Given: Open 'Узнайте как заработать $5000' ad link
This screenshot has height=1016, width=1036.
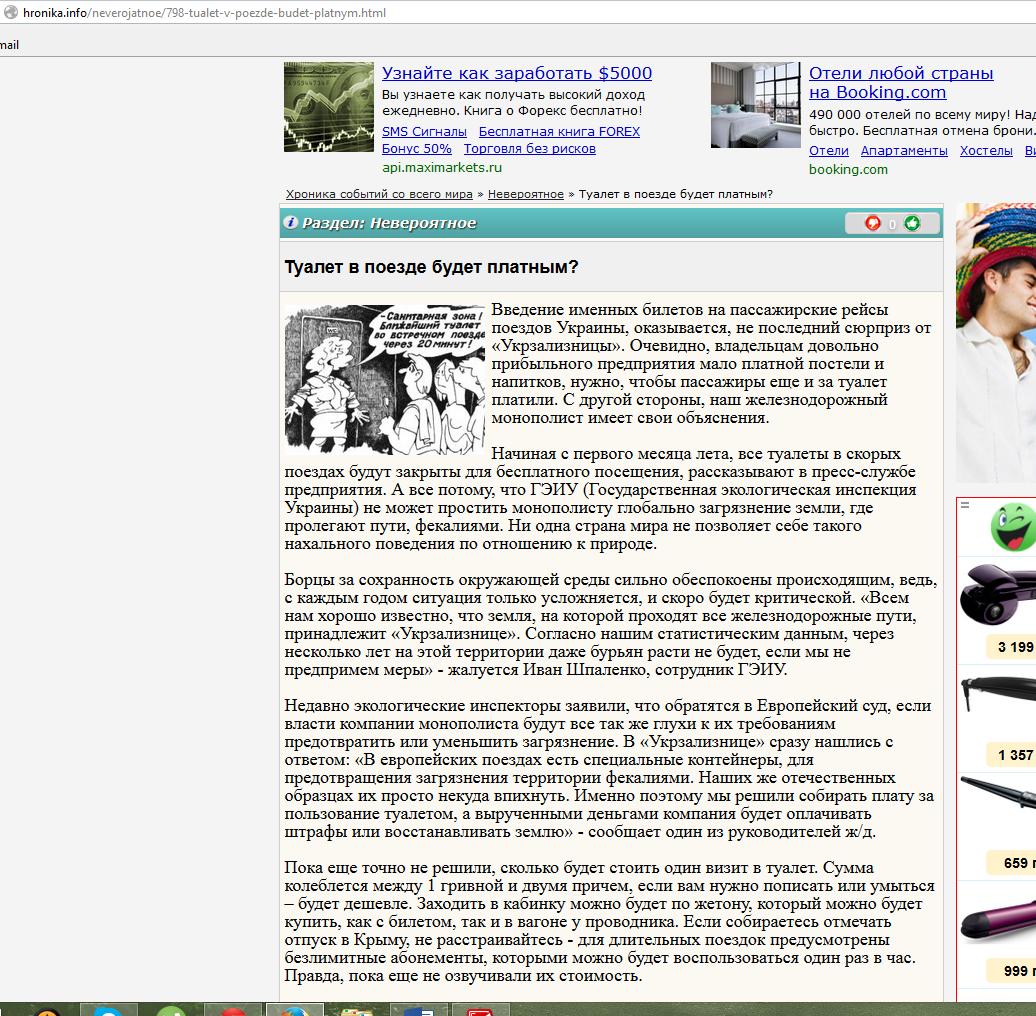Looking at the screenshot, I should click(516, 73).
